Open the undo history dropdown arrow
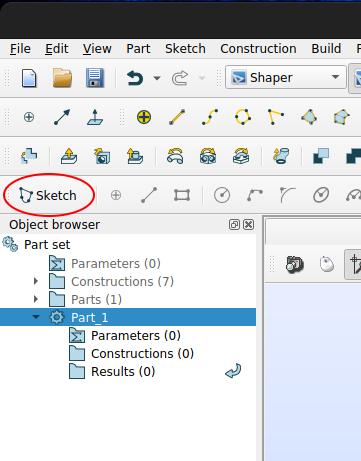The image size is (361, 461). click(x=157, y=78)
